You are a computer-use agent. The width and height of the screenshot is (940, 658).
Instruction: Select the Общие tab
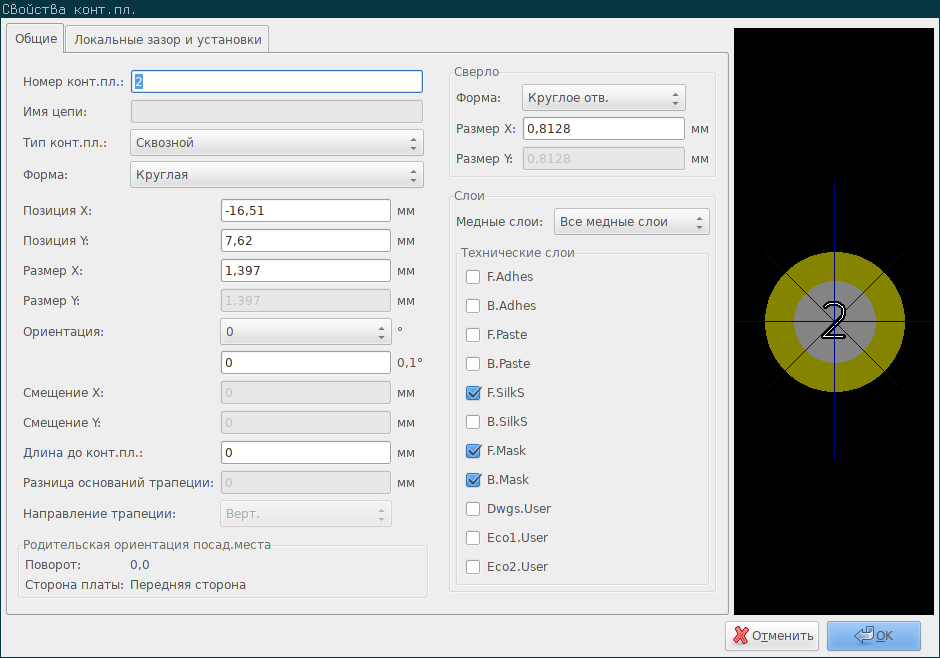(x=36, y=38)
